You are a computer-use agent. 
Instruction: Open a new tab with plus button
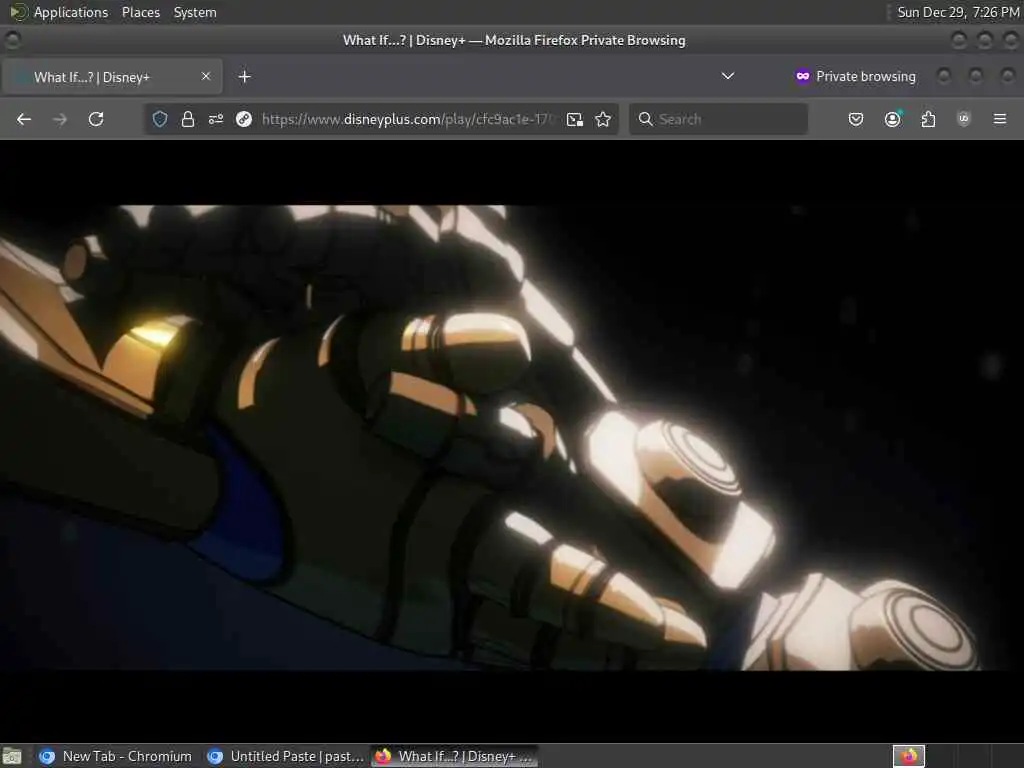tap(244, 76)
